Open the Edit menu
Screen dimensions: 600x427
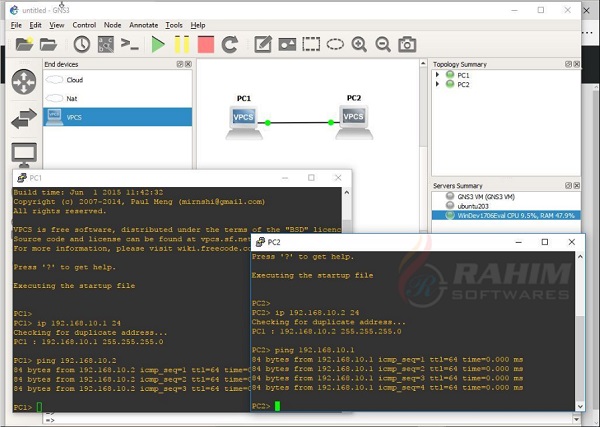[36, 25]
